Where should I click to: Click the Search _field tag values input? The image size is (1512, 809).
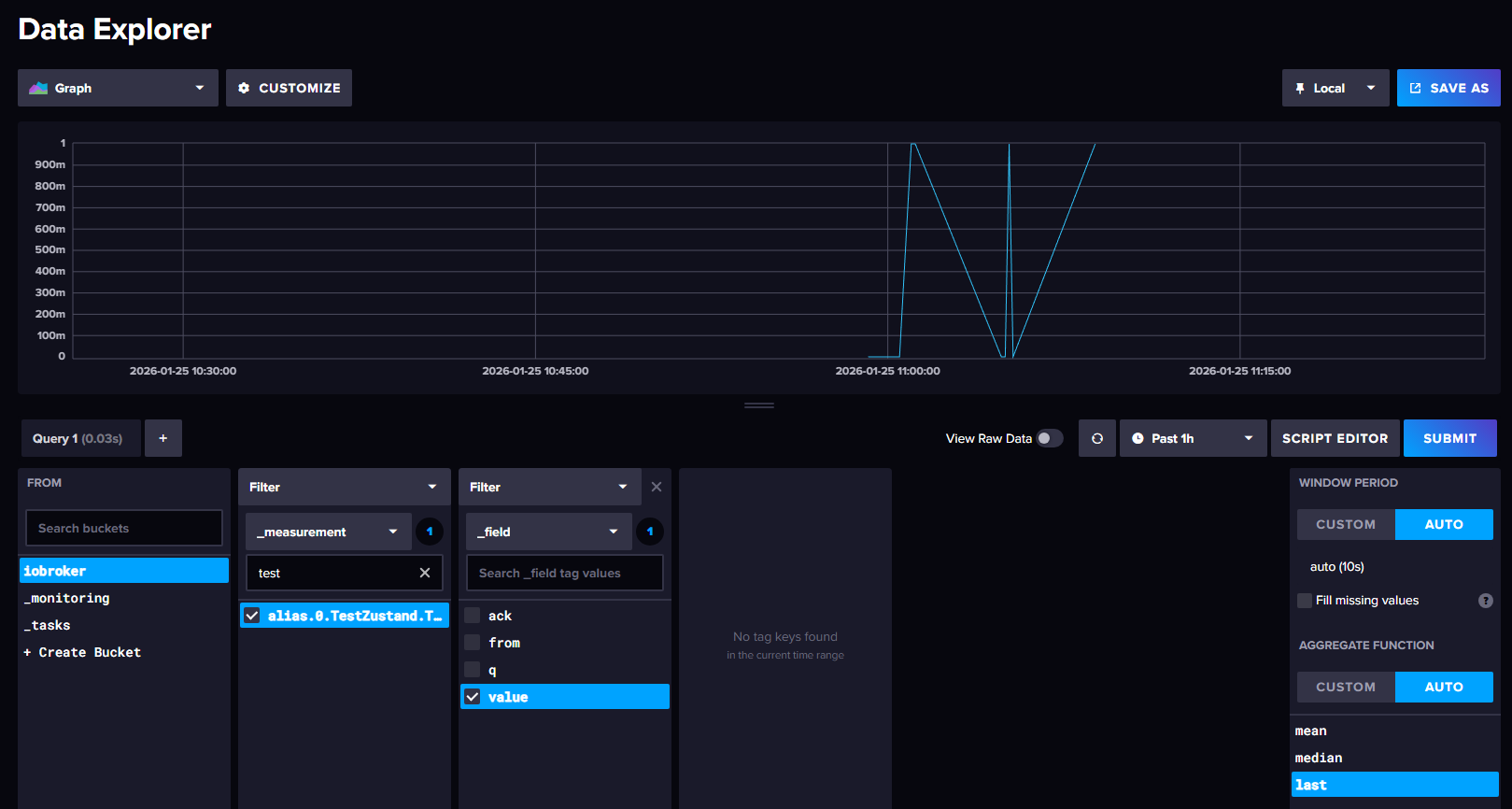click(565, 573)
